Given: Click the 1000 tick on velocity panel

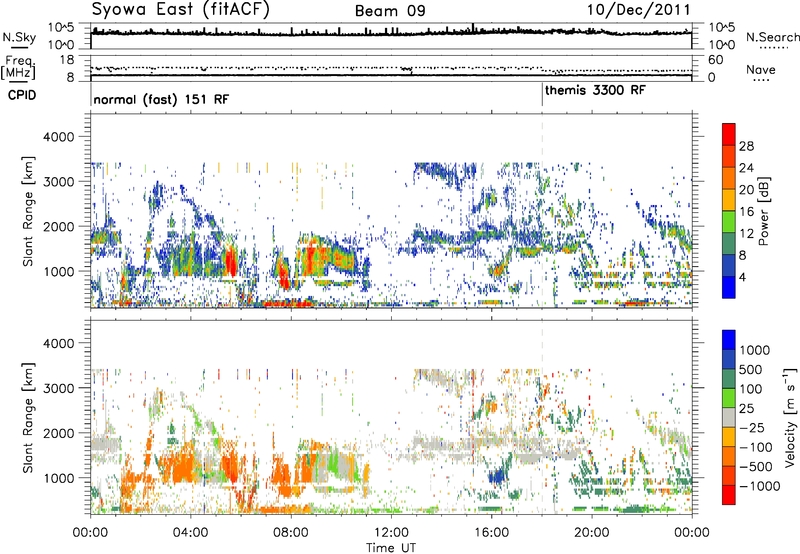Looking at the screenshot, I should (58, 478).
